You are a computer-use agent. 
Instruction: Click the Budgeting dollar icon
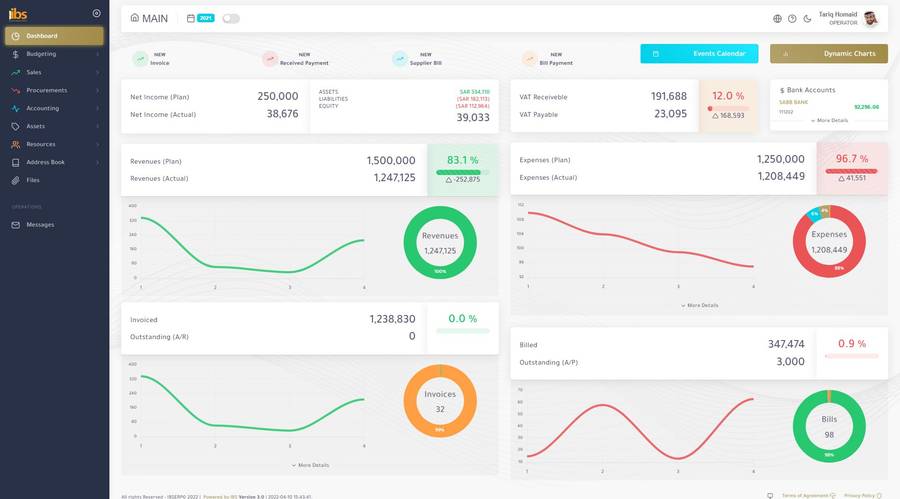[x=15, y=54]
